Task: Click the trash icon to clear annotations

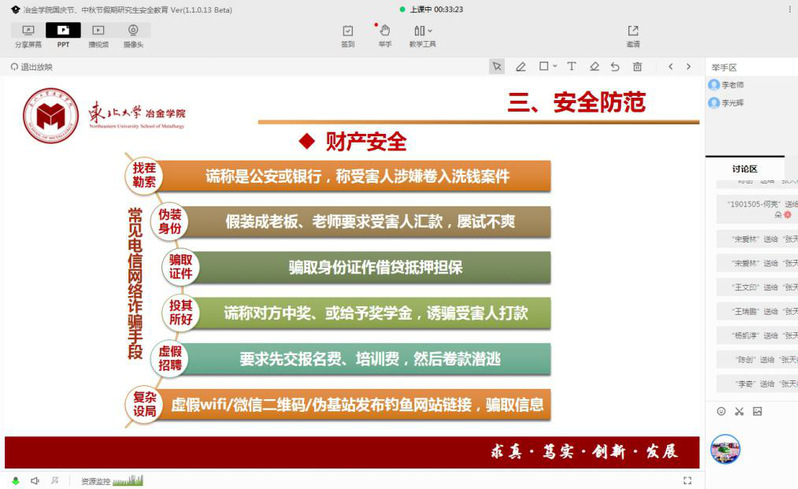Action: point(638,67)
